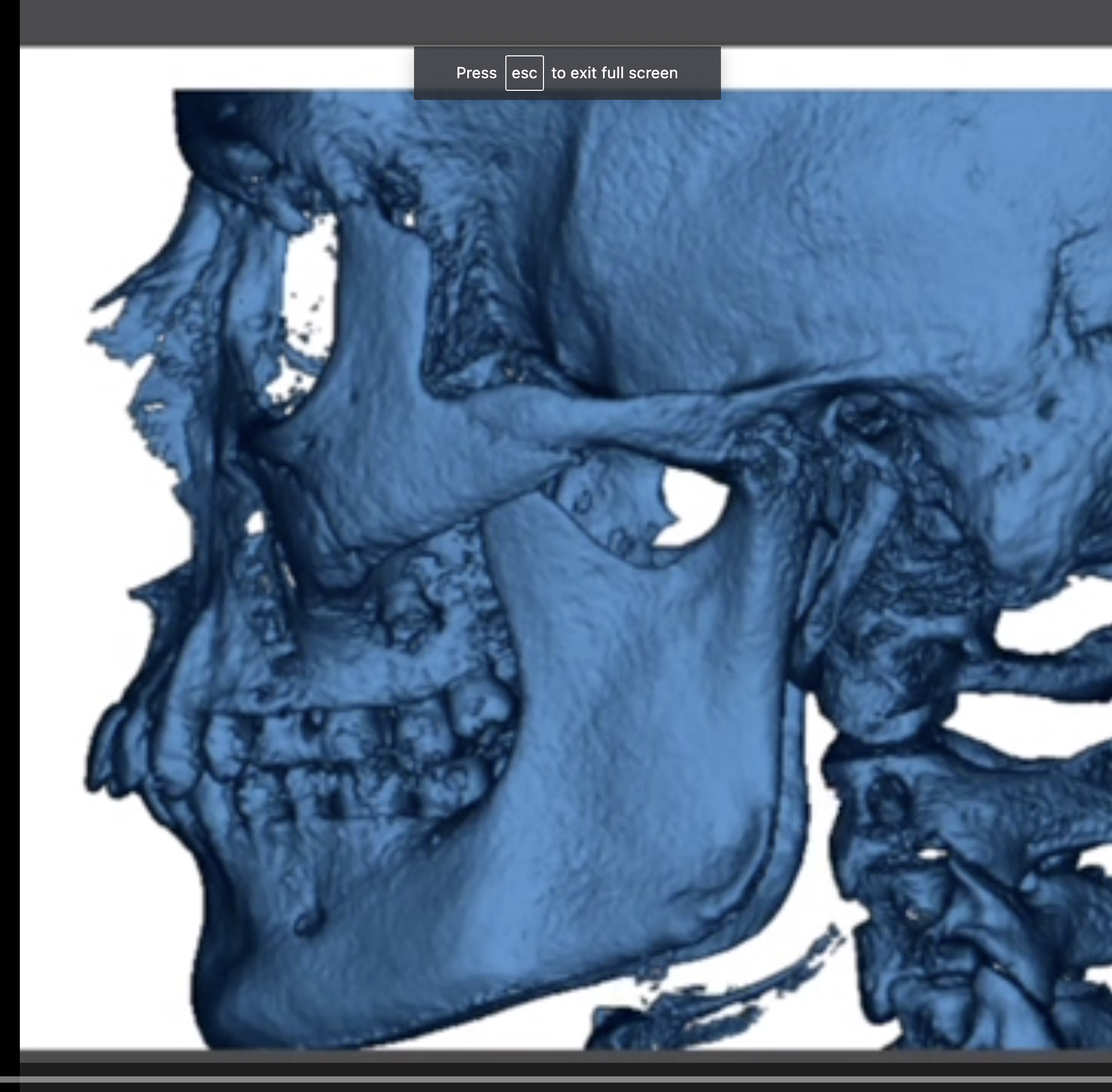Click the upper front incisors
This screenshot has height=1092, width=1112.
pos(109,751)
